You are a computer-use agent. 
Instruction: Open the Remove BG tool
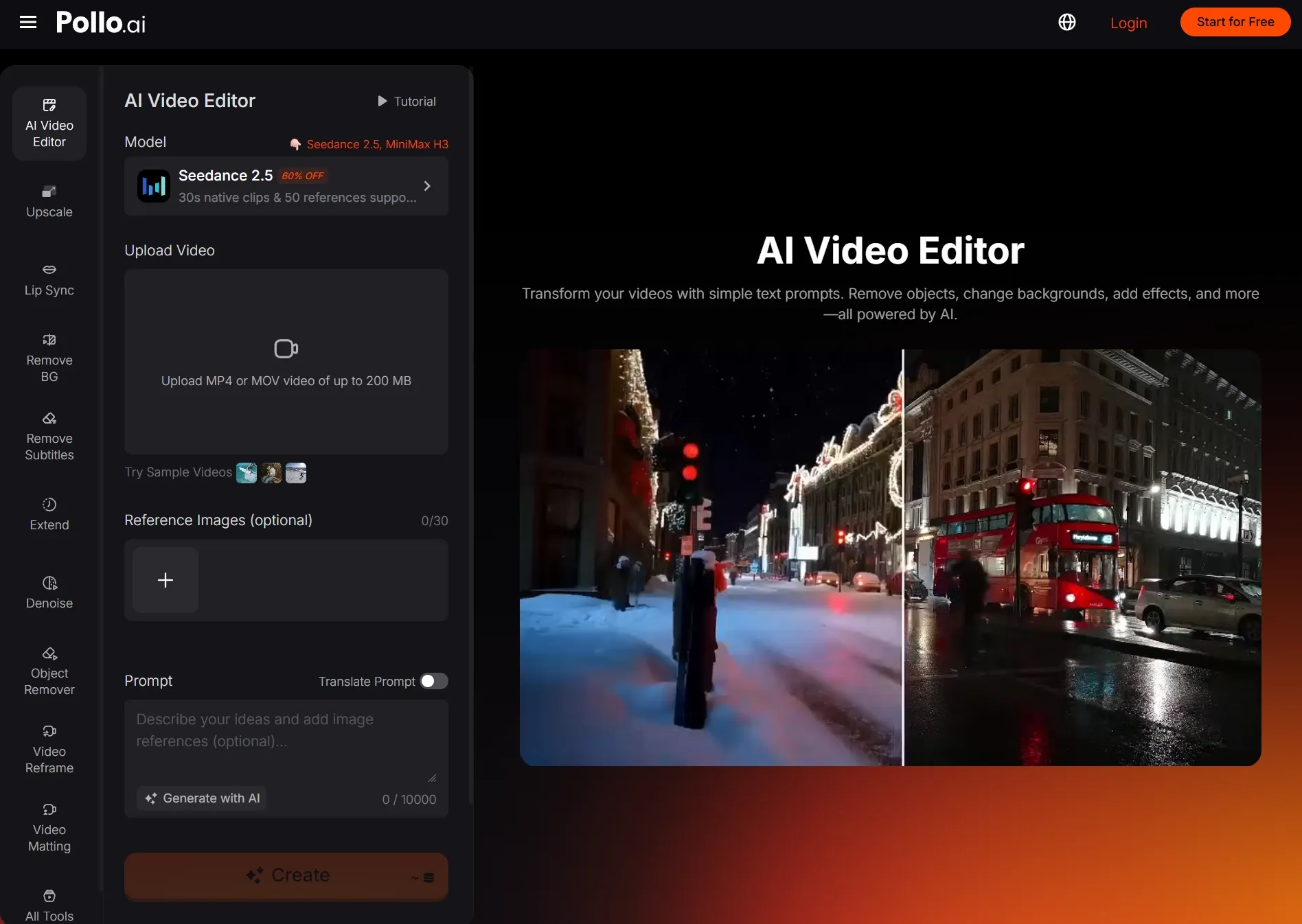49,358
